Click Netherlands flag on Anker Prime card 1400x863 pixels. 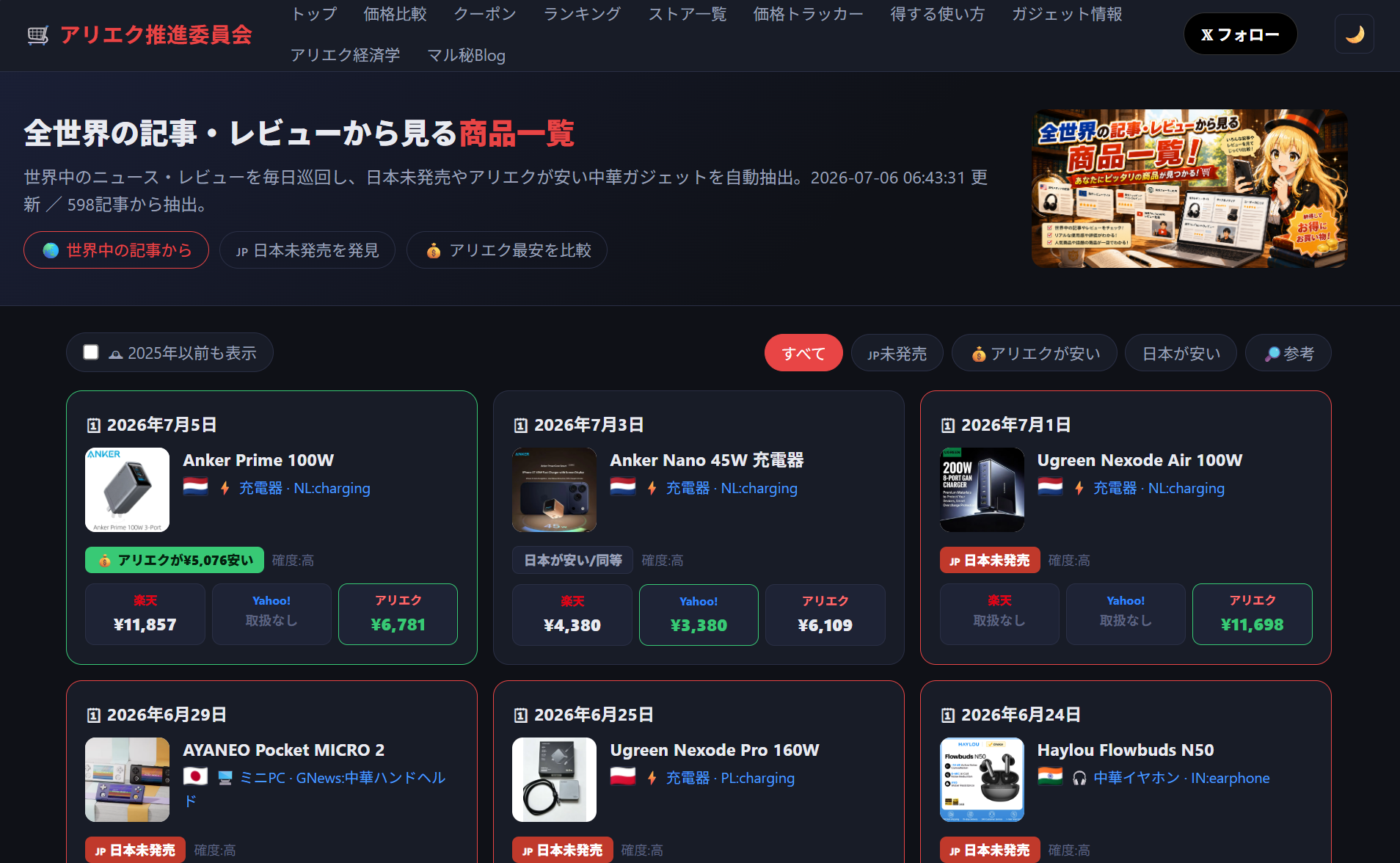coord(195,487)
